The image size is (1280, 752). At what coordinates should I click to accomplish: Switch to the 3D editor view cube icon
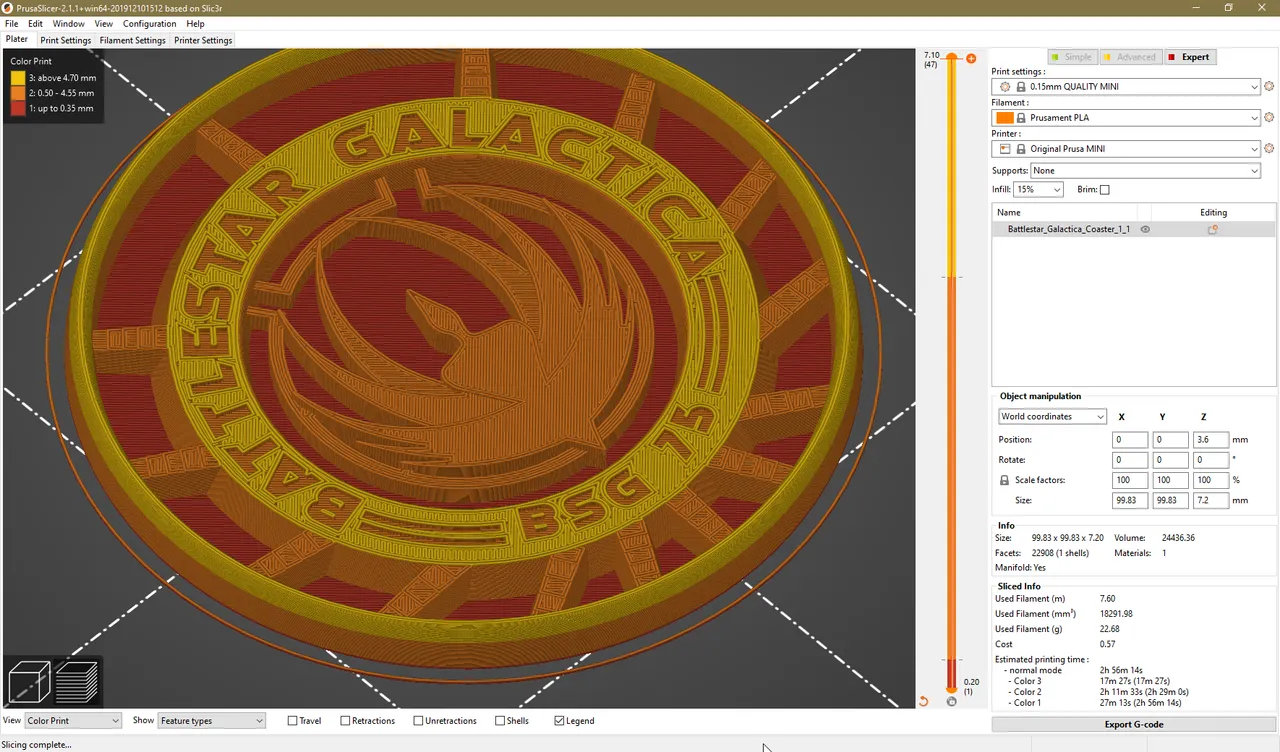pos(28,683)
